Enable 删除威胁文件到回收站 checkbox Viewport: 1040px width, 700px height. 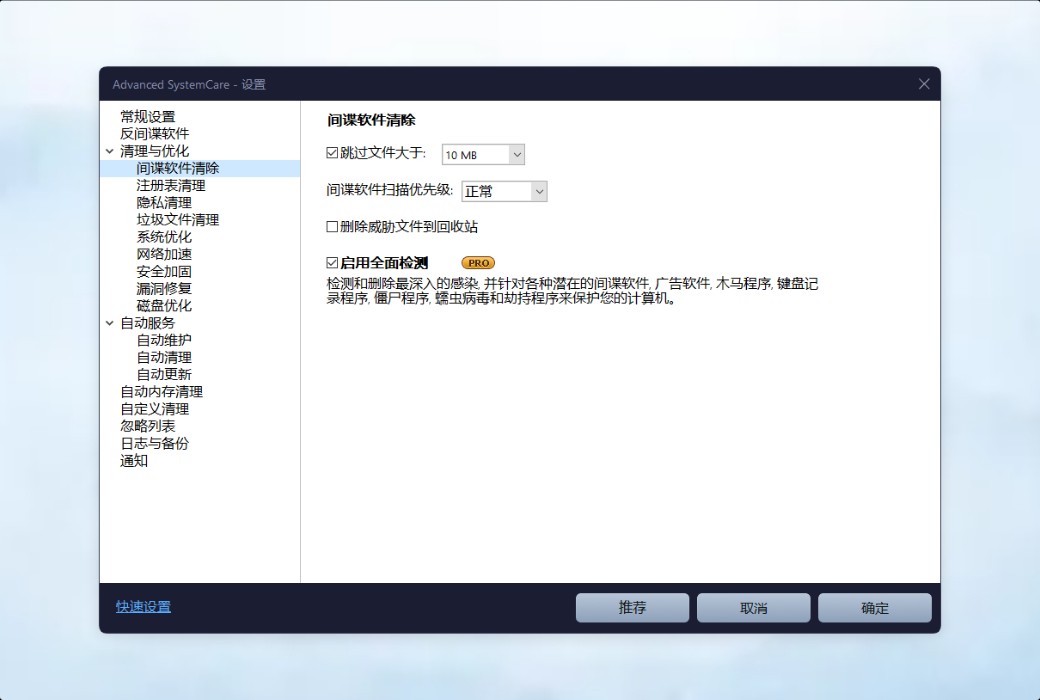[x=332, y=227]
